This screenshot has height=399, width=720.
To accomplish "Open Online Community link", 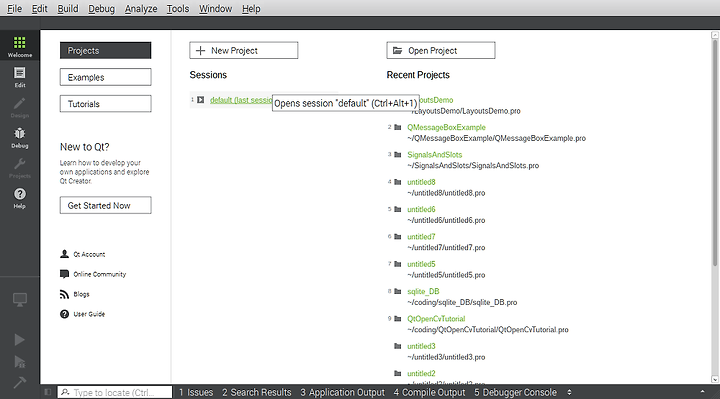I will (x=100, y=274).
